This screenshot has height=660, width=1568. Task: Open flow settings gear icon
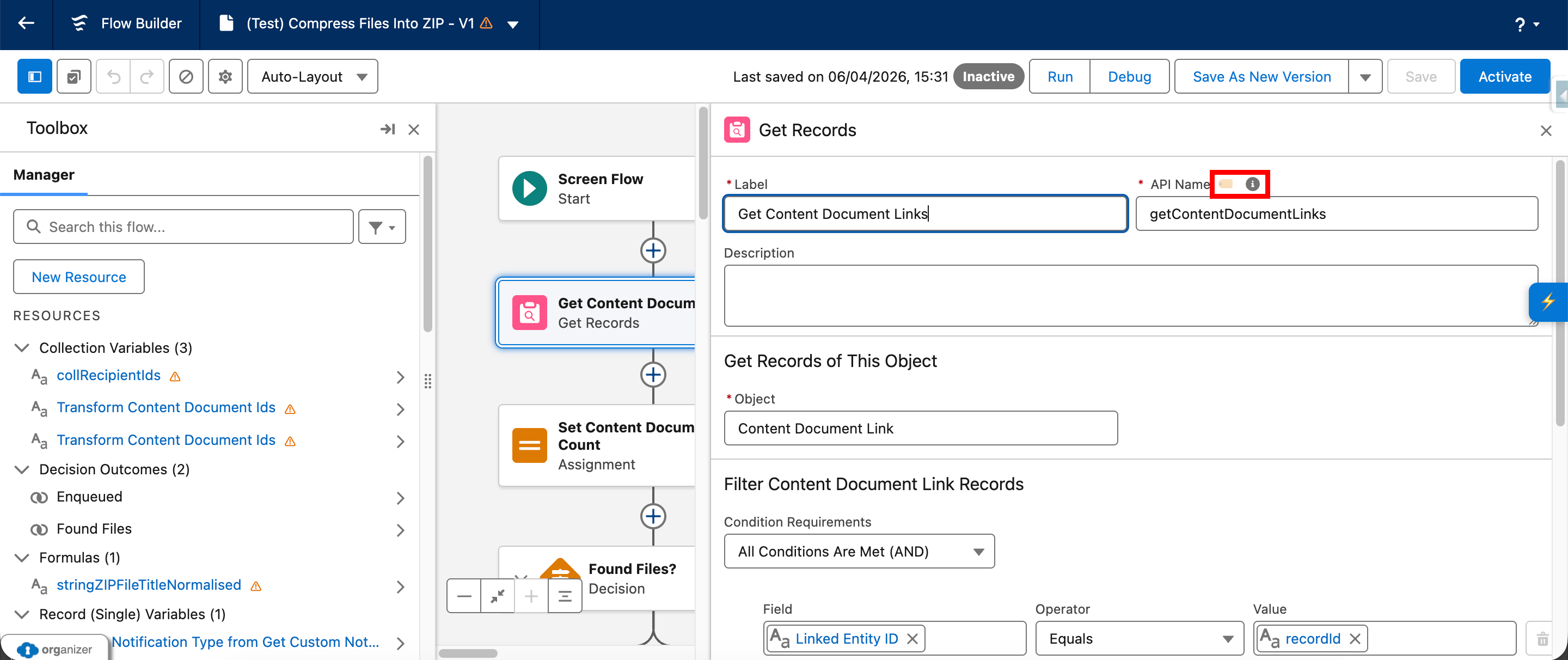point(225,77)
